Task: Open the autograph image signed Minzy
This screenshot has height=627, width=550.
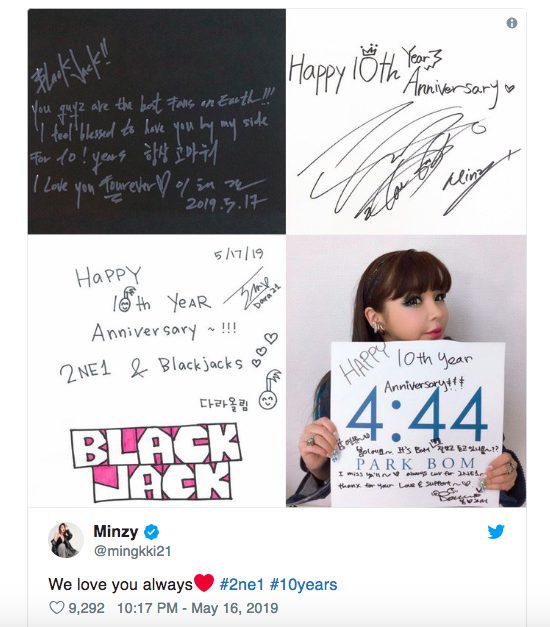Action: (x=406, y=122)
